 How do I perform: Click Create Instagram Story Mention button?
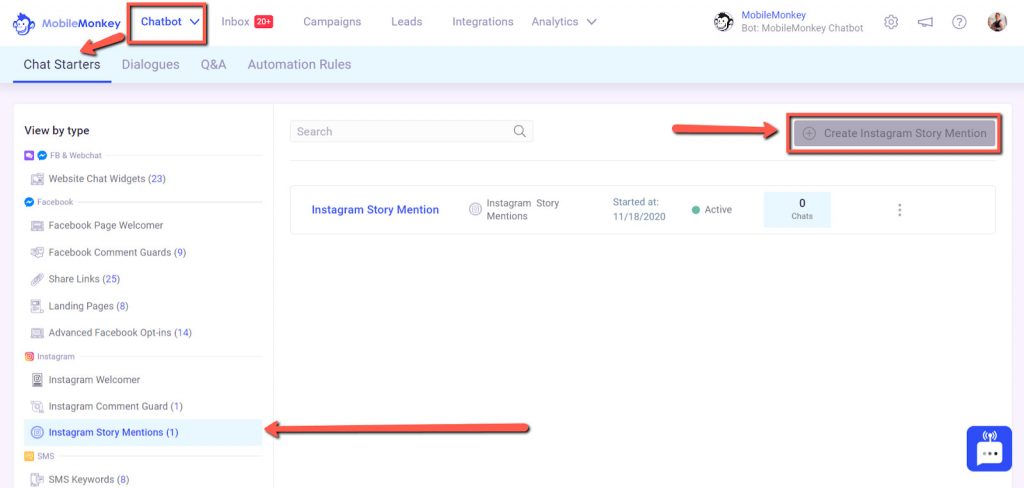pos(895,133)
